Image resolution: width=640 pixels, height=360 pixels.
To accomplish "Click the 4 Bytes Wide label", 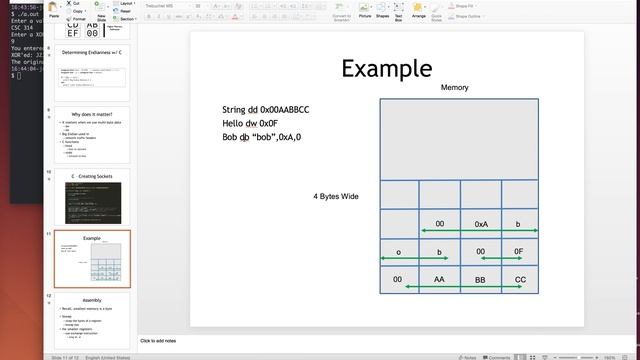I will pos(336,196).
